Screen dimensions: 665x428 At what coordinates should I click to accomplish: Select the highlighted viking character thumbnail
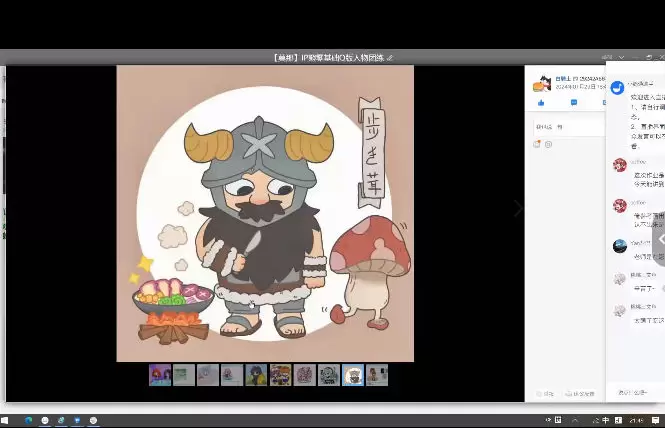(353, 375)
